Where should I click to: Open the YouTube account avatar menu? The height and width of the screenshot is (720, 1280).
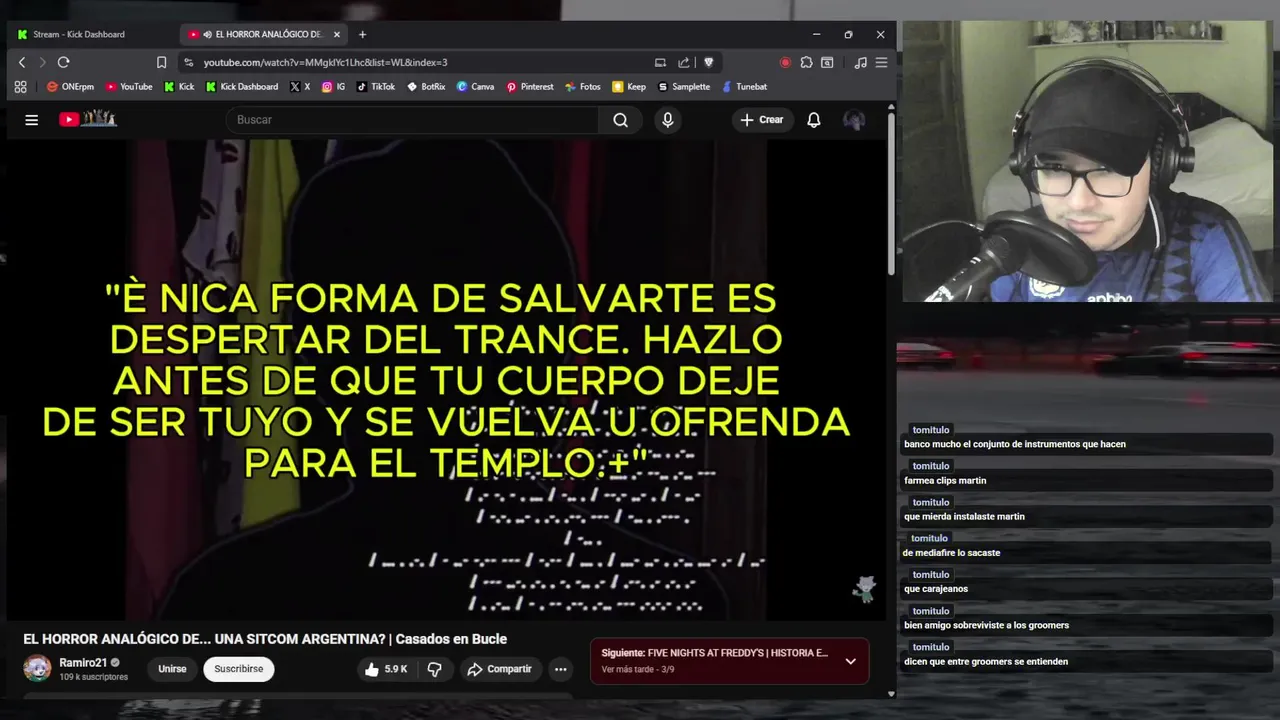(x=854, y=120)
